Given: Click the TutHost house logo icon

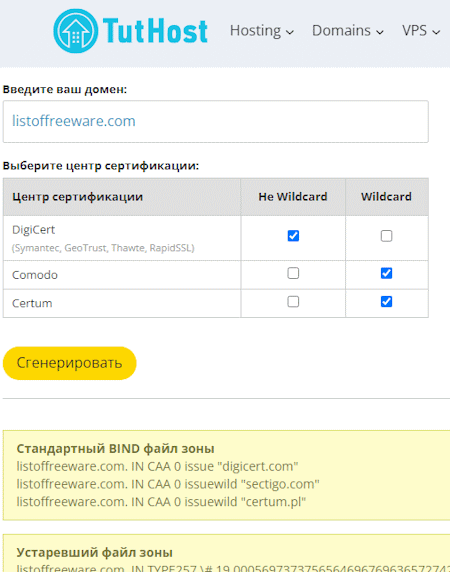Looking at the screenshot, I should [x=75, y=31].
